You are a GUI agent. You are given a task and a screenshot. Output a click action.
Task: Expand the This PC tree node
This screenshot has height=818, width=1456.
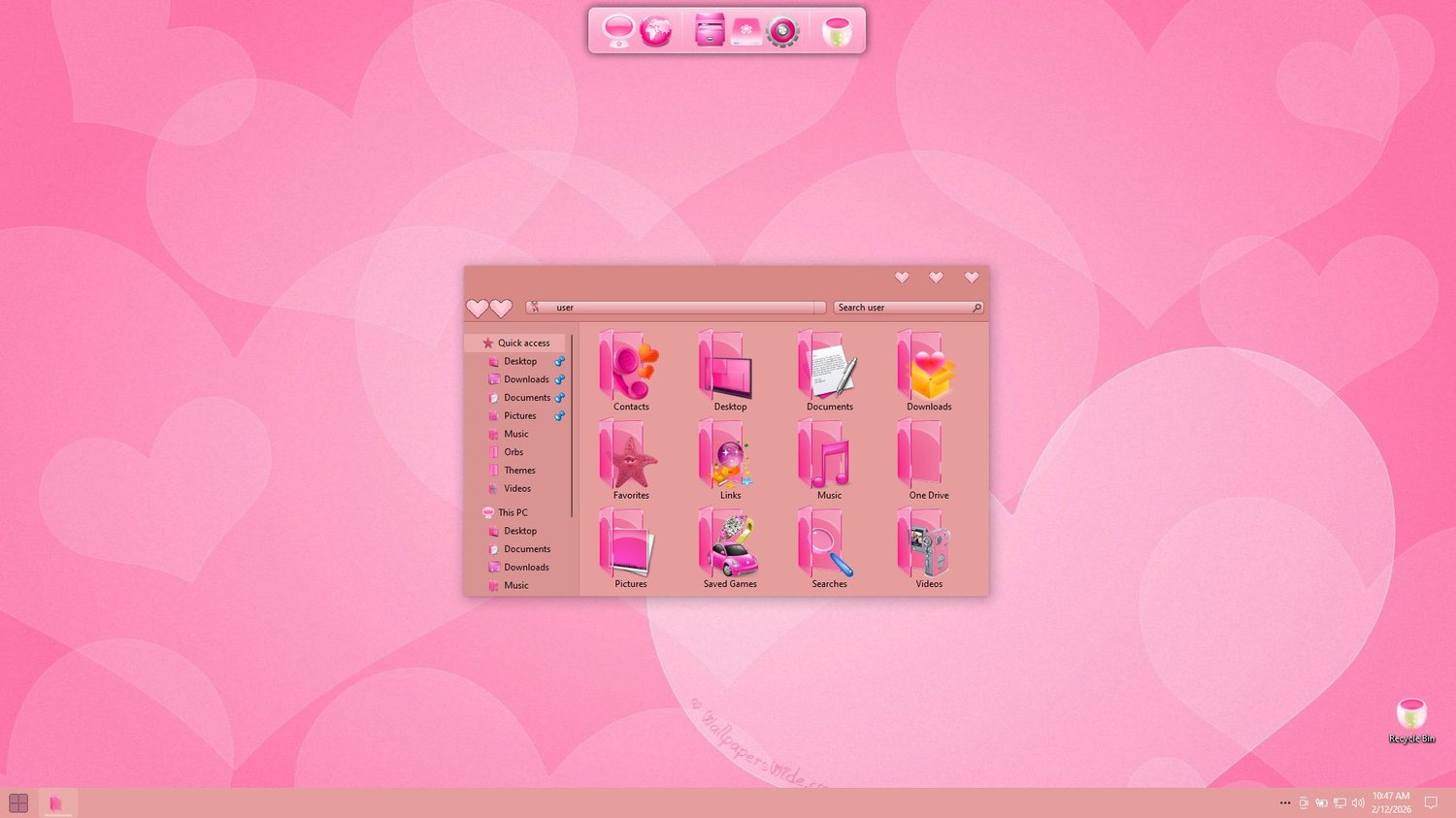[x=474, y=513]
